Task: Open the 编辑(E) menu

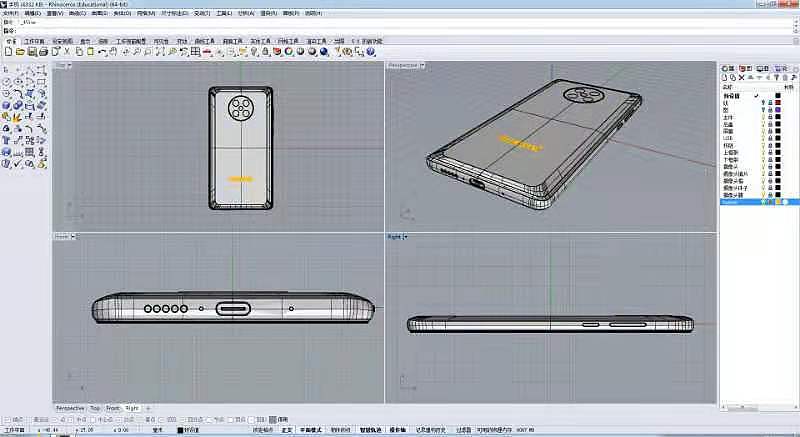Action: click(x=33, y=13)
